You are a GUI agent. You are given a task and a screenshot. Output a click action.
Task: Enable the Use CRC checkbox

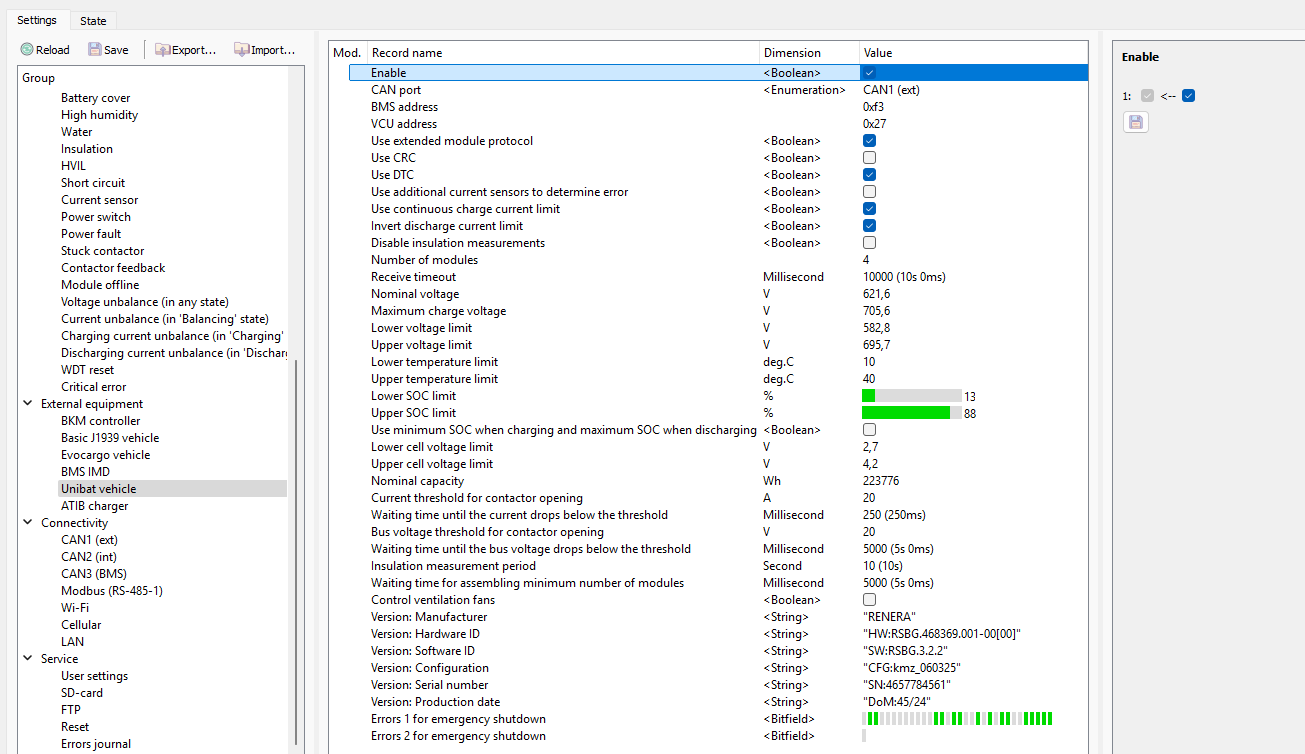[x=870, y=158]
